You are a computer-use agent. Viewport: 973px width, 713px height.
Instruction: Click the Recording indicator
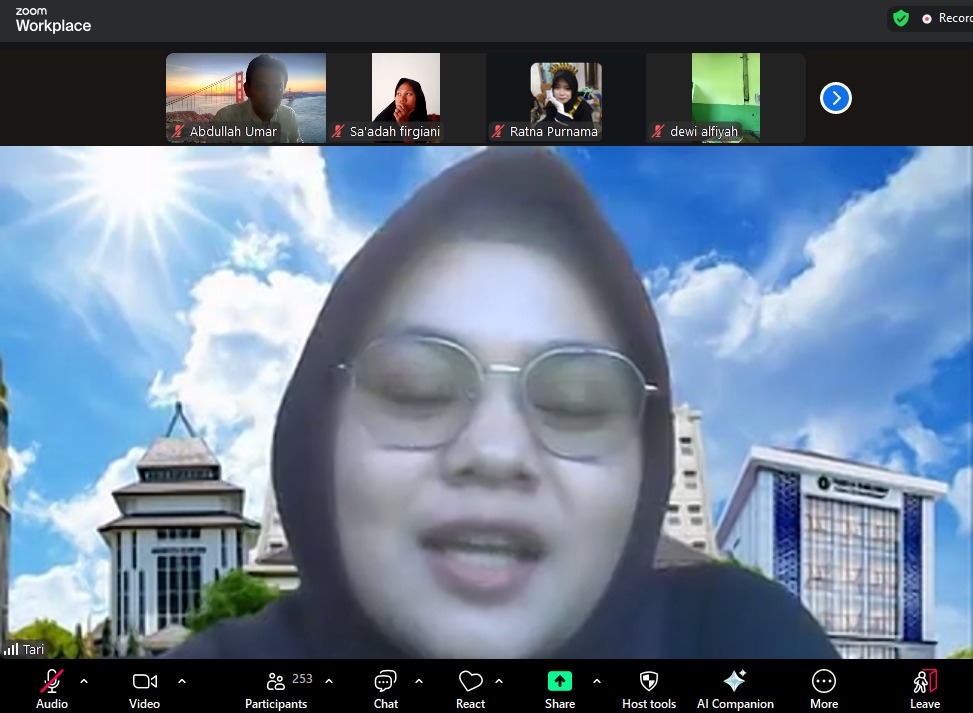[x=945, y=18]
